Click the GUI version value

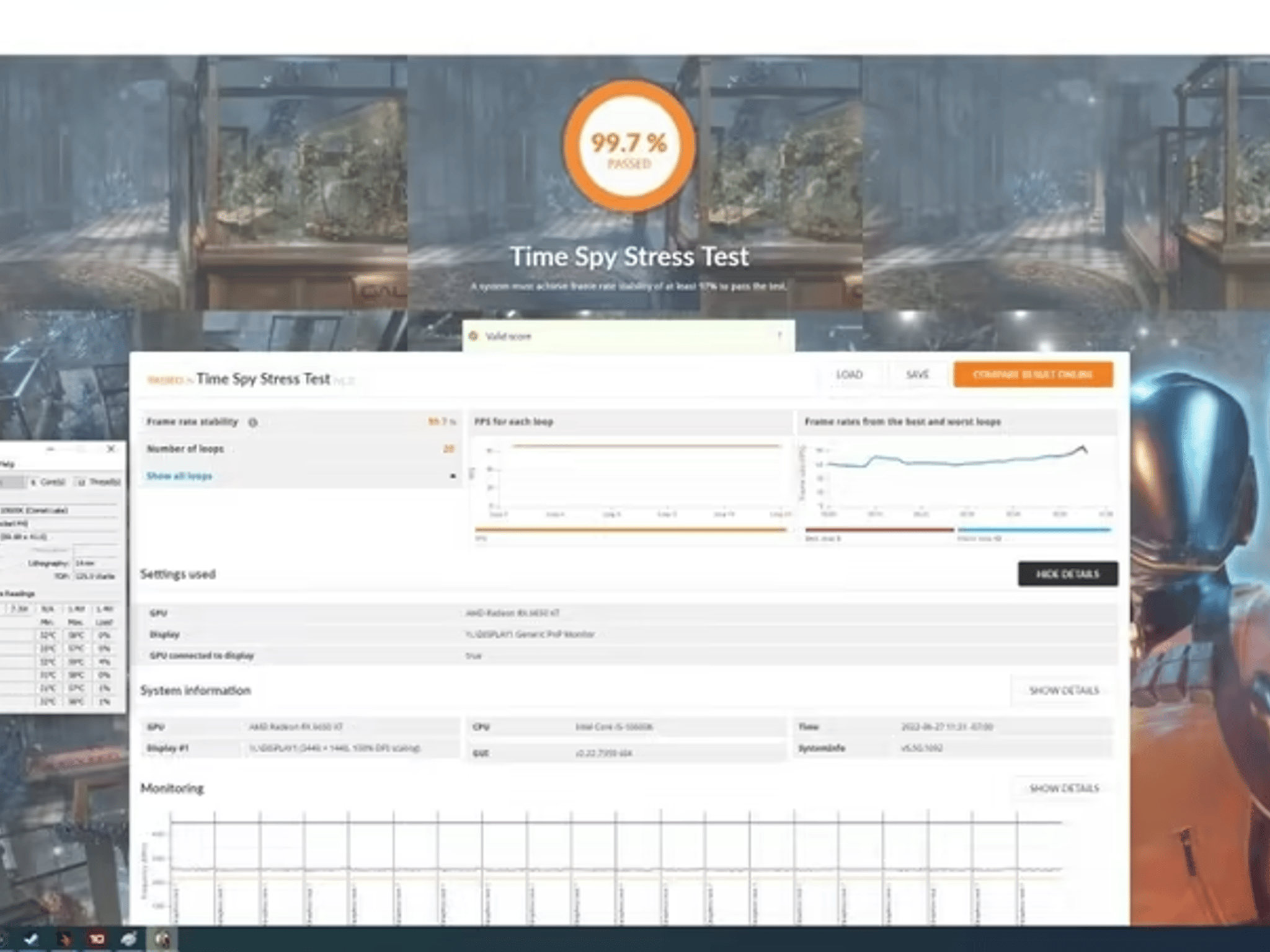tap(604, 754)
